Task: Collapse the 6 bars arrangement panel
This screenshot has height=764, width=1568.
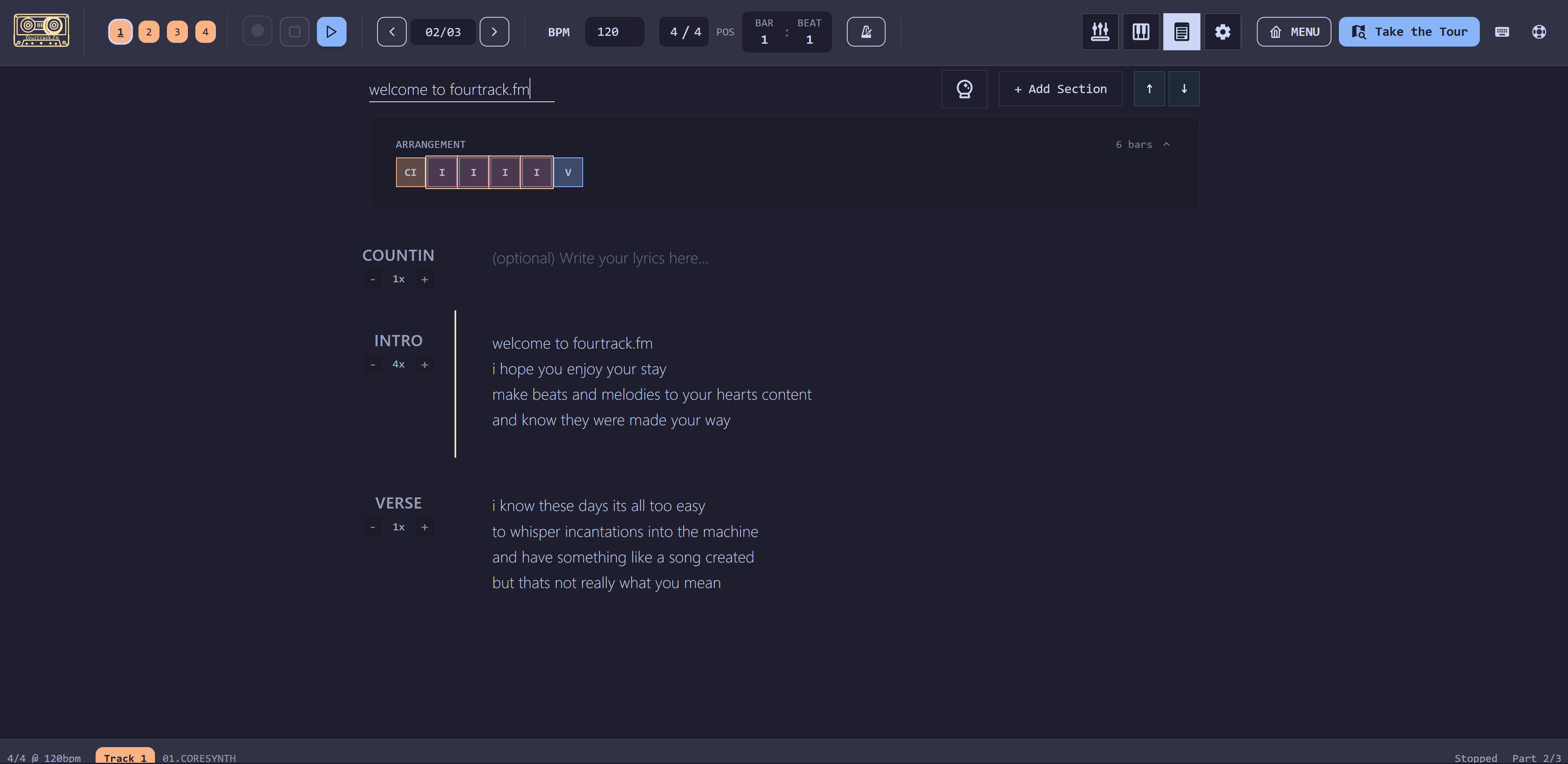Action: pyautogui.click(x=1167, y=144)
